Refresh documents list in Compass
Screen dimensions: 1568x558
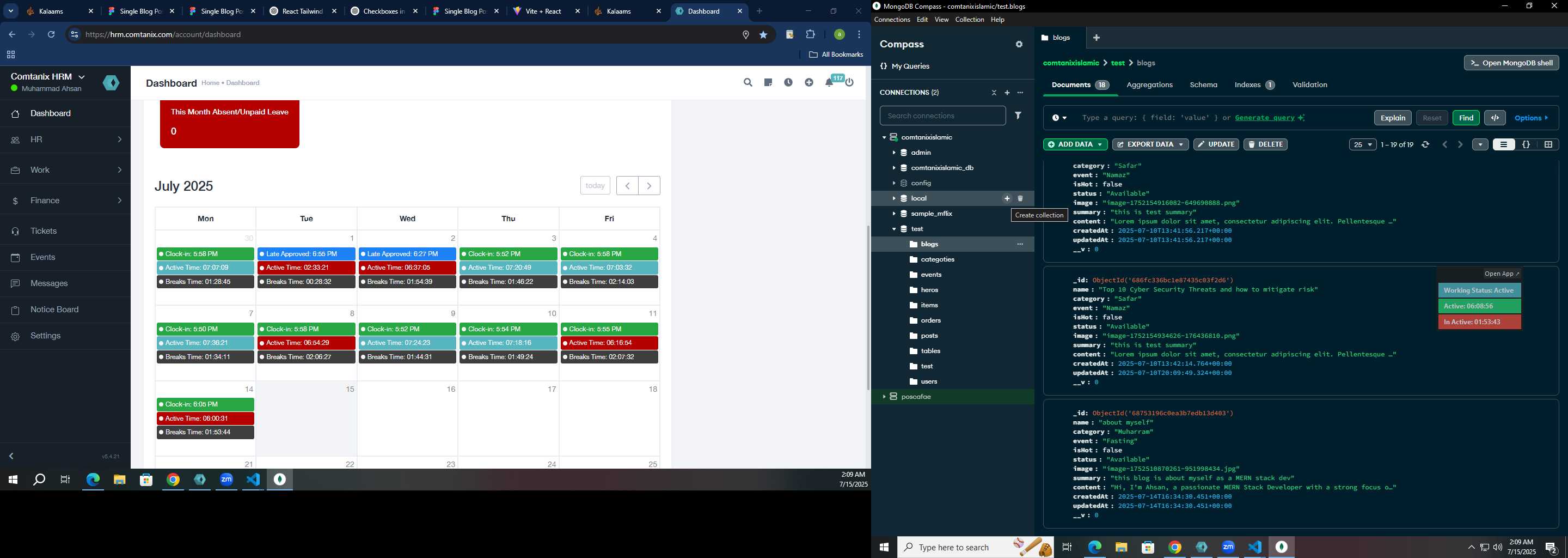click(1425, 144)
